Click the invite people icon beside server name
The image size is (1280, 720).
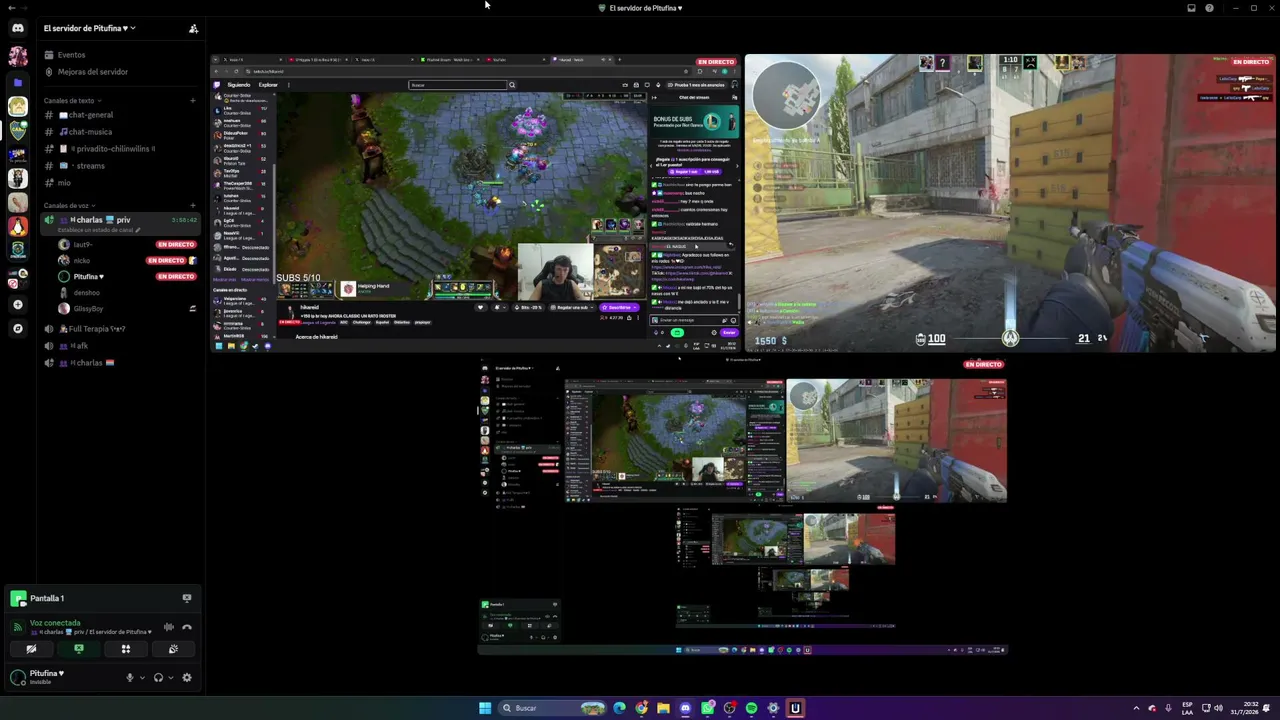coord(193,28)
